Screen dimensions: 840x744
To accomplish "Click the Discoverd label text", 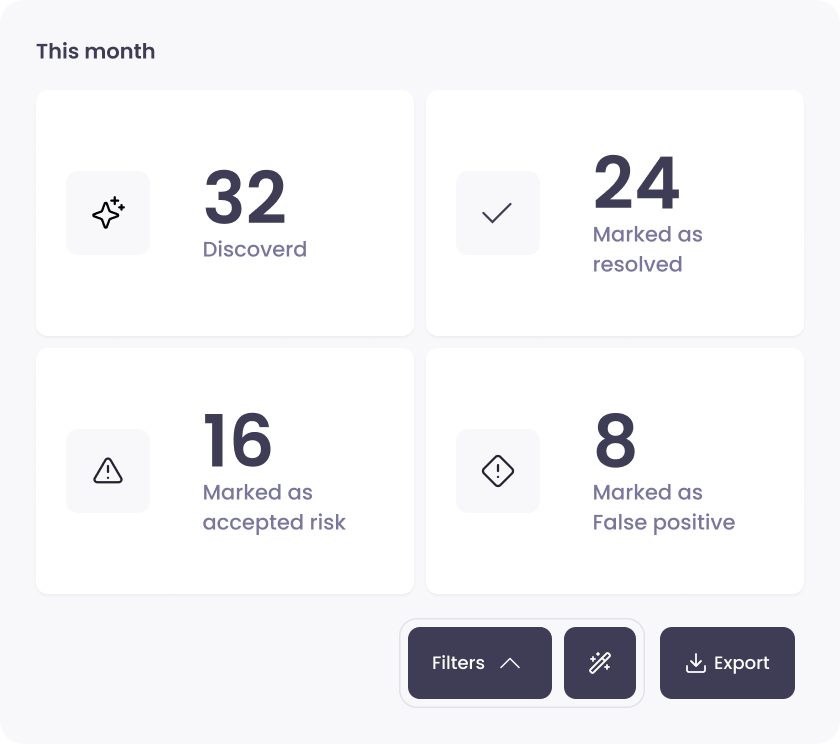I will point(254,249).
